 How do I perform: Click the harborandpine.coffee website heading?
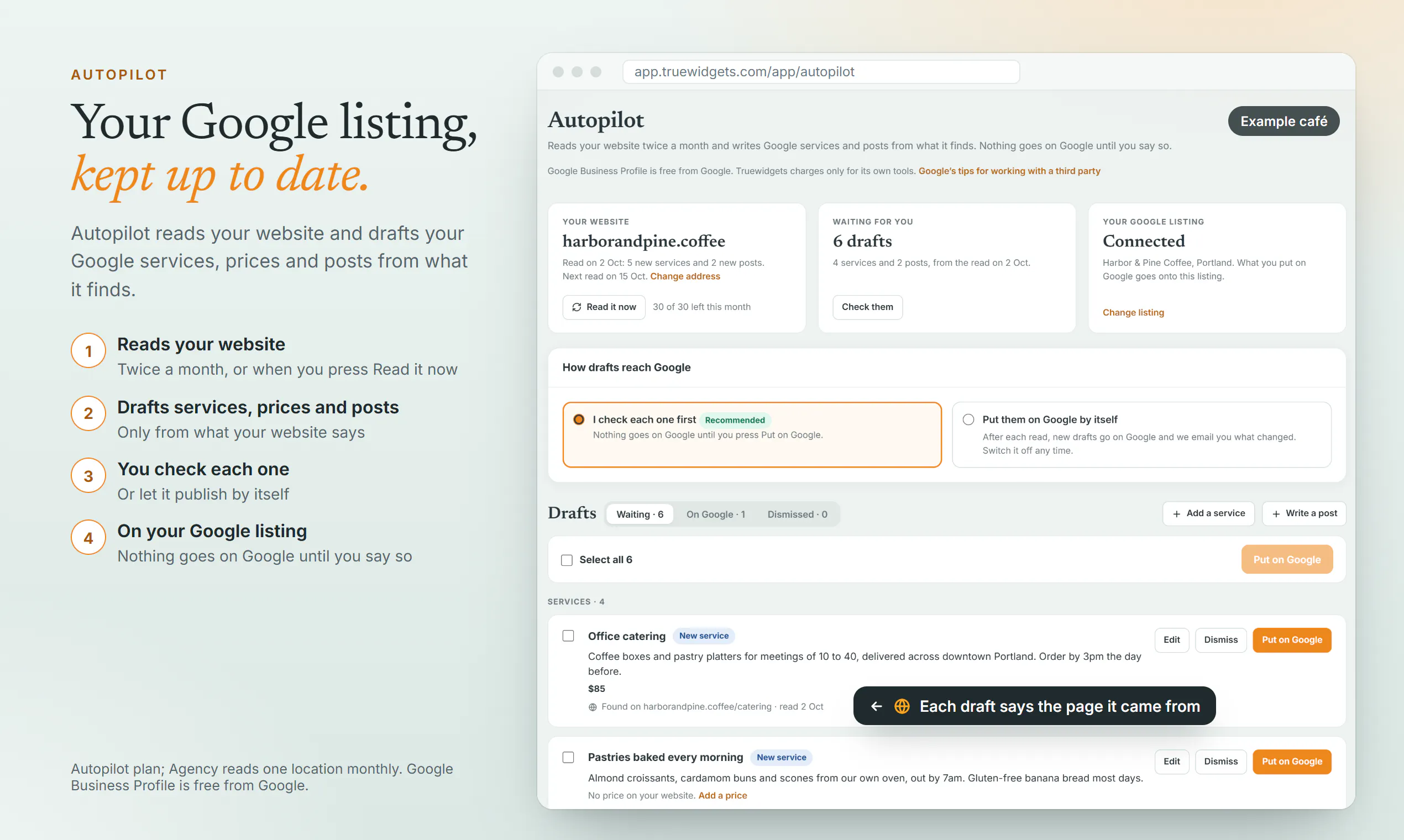[644, 241]
